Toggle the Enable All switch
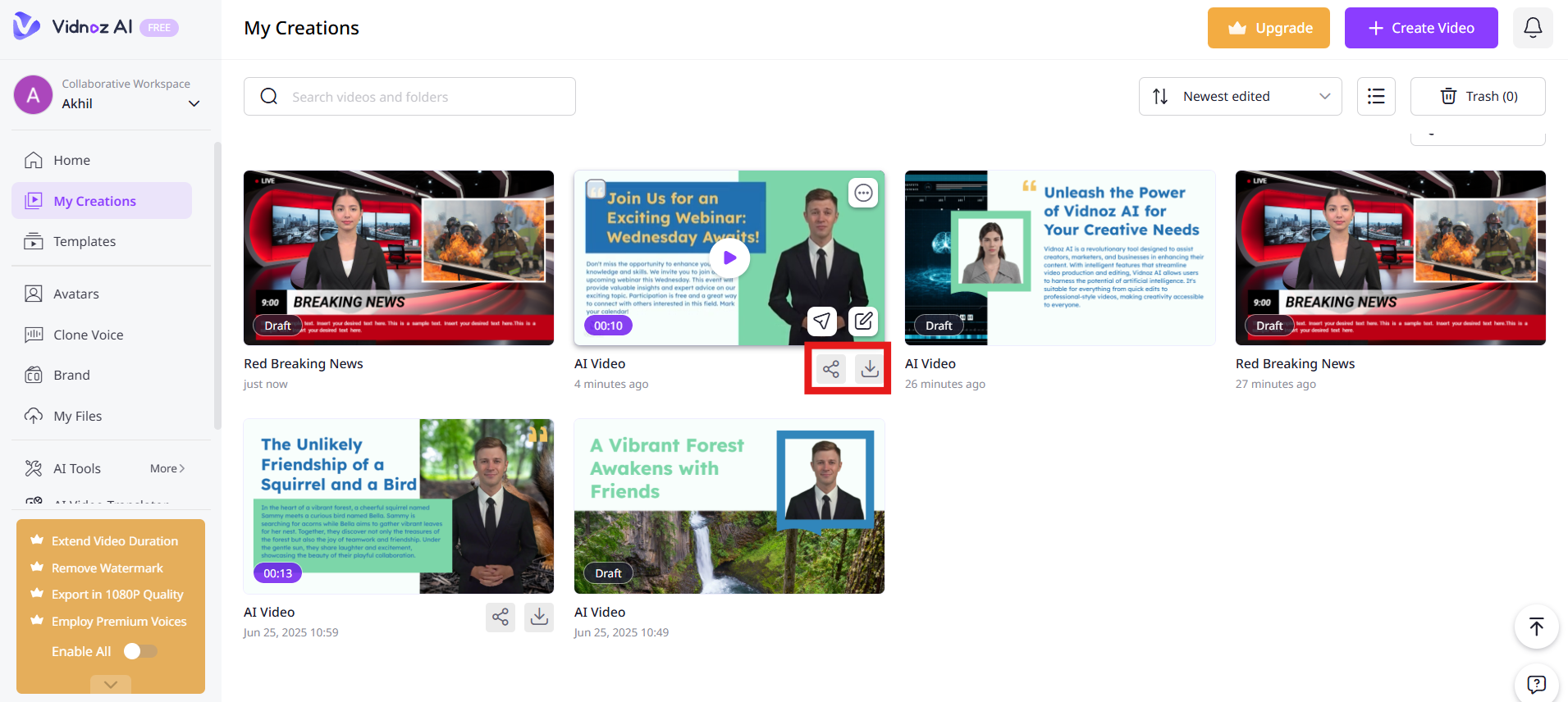The width and height of the screenshot is (1568, 702). pyautogui.click(x=139, y=651)
